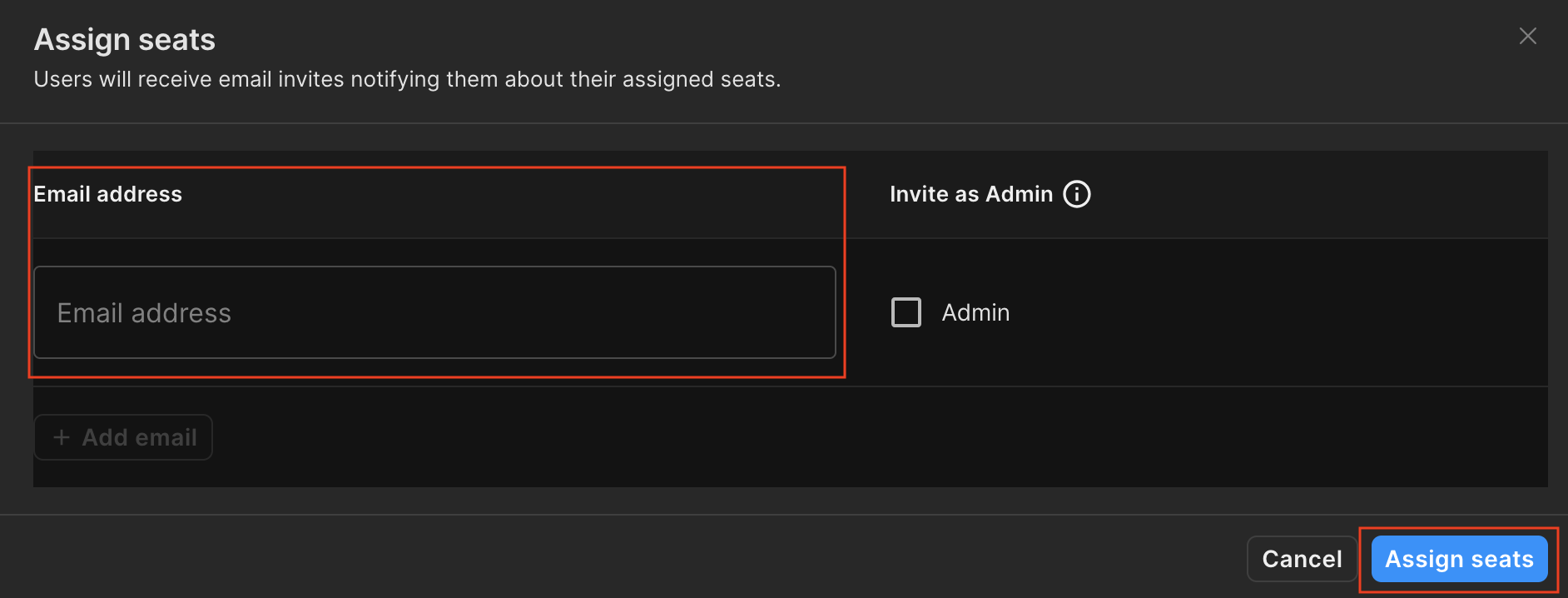Click the email invites description subtitle

pyautogui.click(x=407, y=79)
